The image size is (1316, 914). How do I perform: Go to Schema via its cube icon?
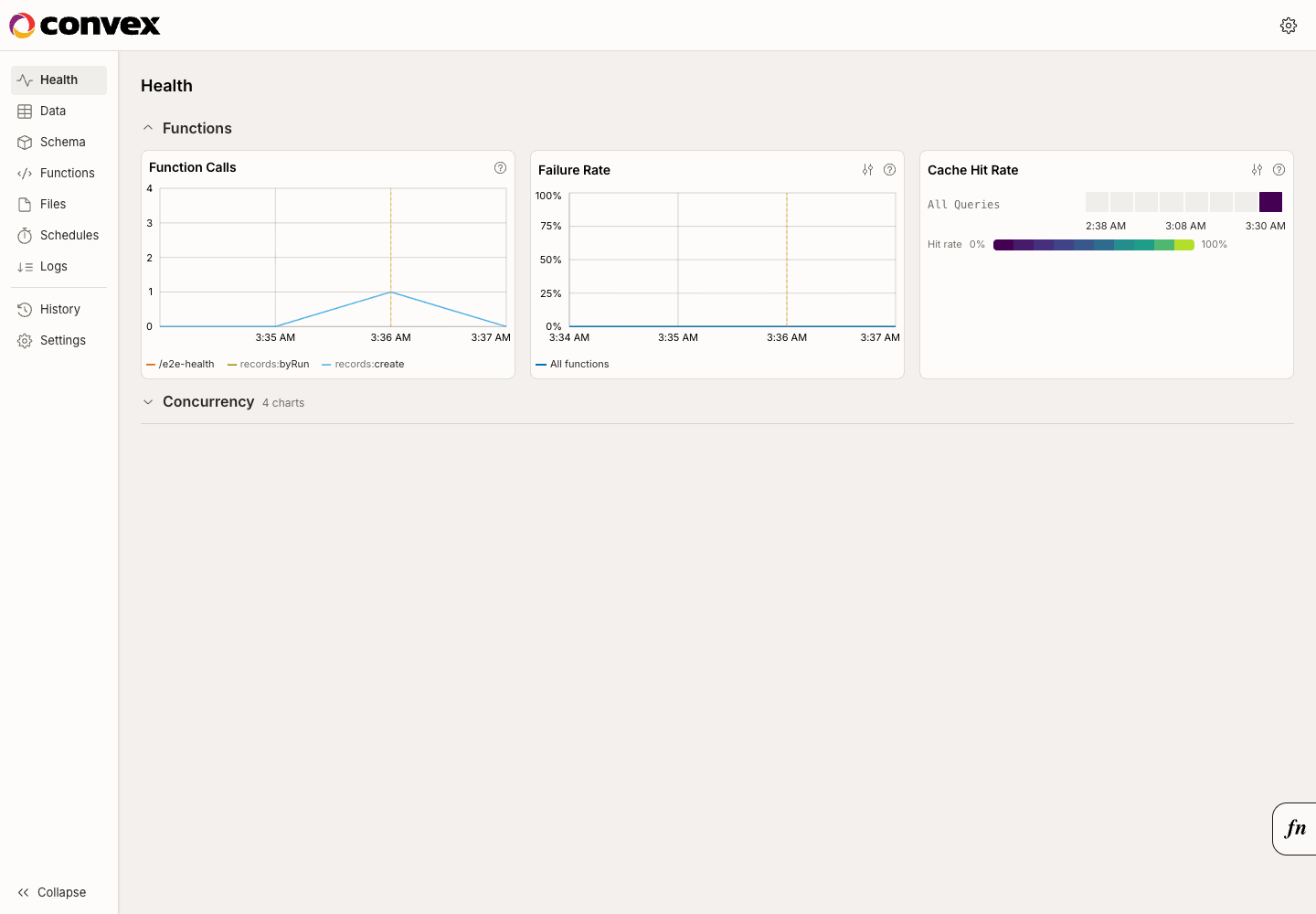25,143
